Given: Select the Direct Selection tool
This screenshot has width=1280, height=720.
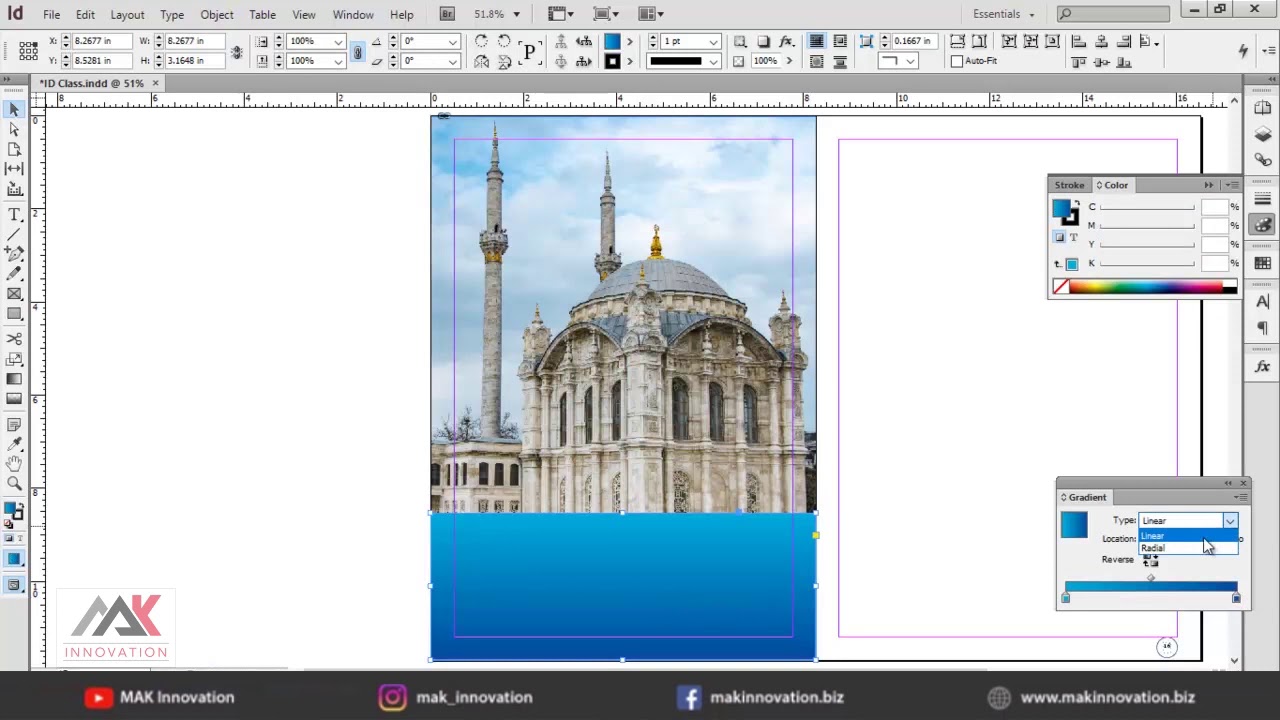Looking at the screenshot, I should click(x=14, y=129).
